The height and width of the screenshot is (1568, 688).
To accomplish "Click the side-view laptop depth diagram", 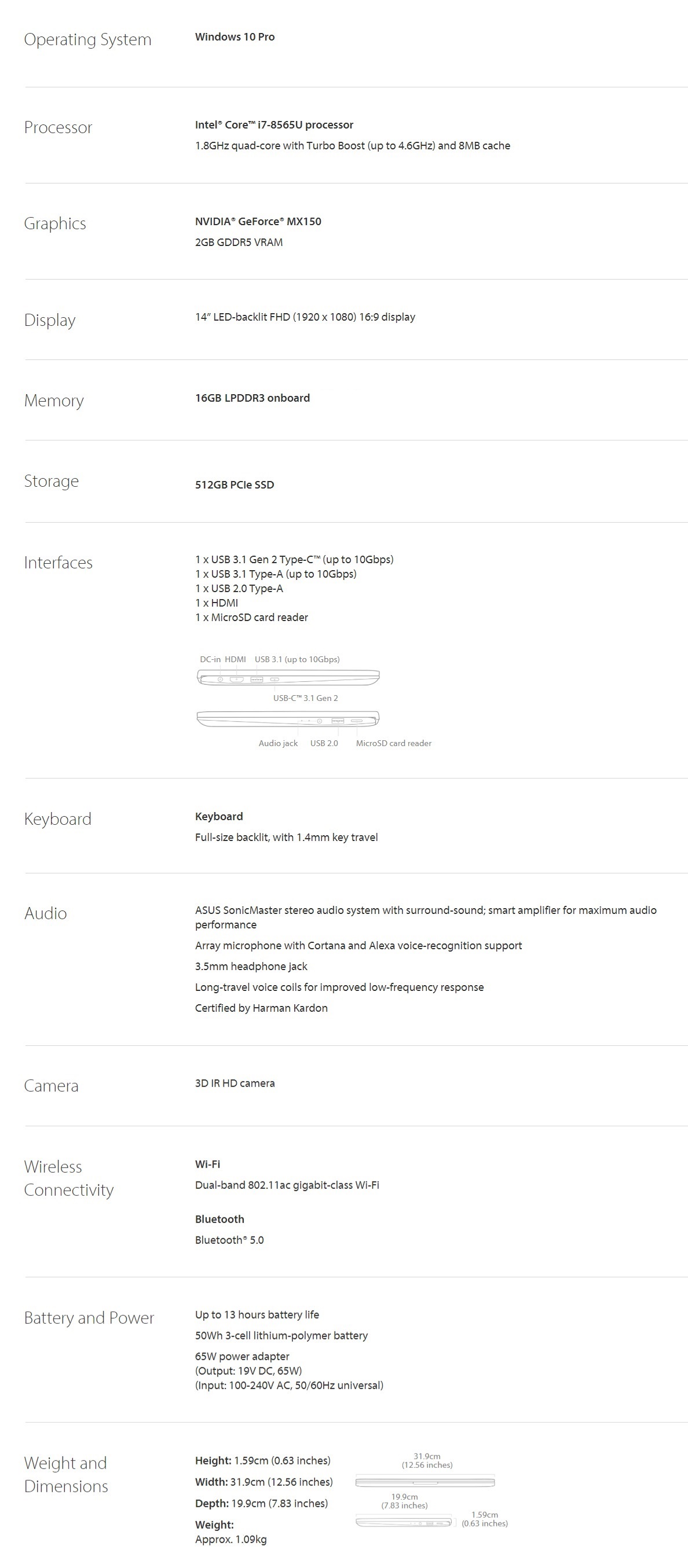I will 403,1522.
